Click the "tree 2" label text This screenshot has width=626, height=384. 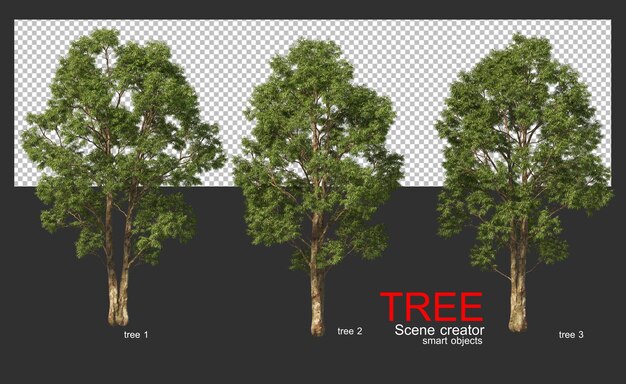(x=350, y=331)
